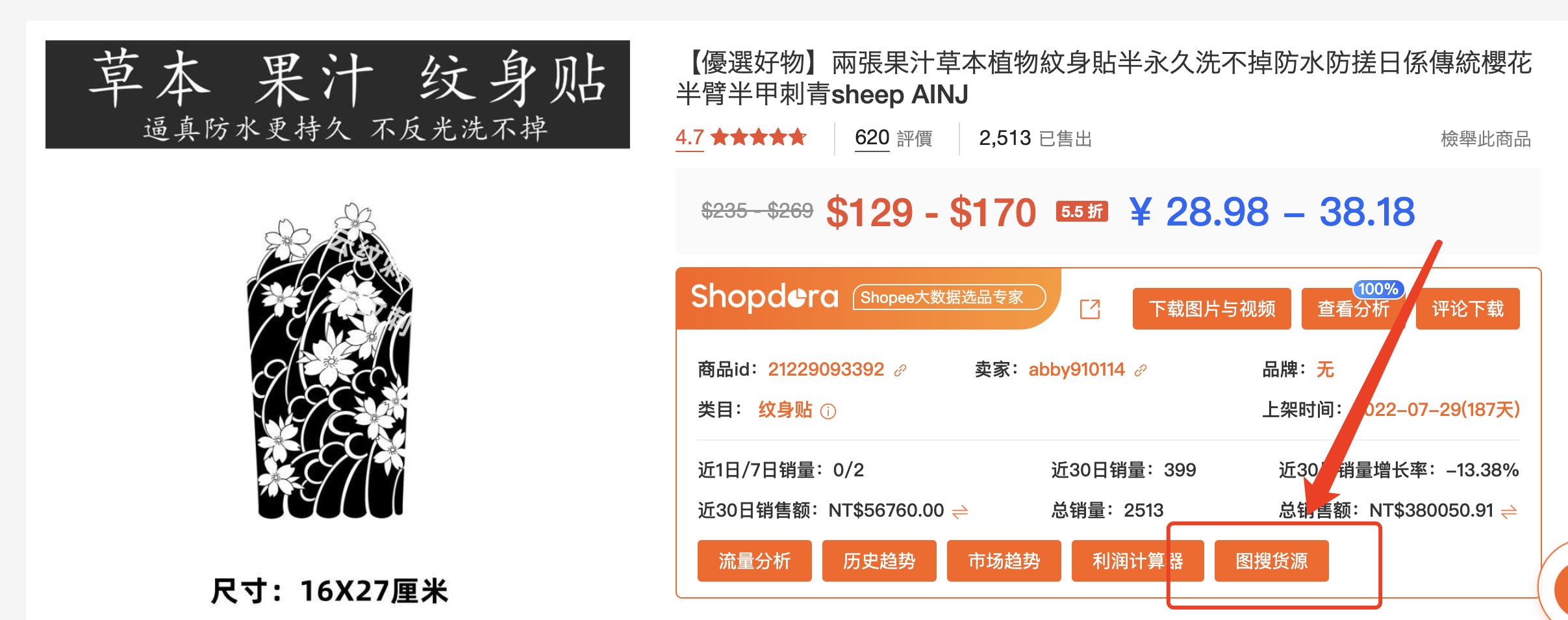The width and height of the screenshot is (1568, 620).
Task: Open 历史趋势 history trend
Action: pos(879,561)
